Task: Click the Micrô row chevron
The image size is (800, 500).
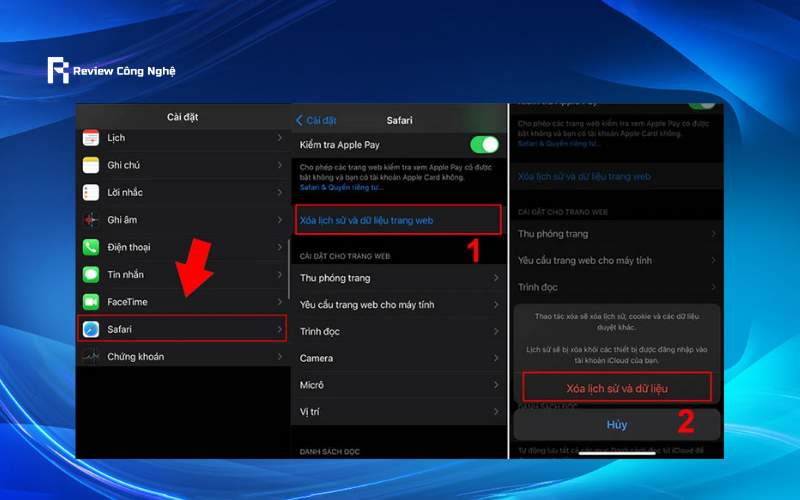Action: (496, 385)
